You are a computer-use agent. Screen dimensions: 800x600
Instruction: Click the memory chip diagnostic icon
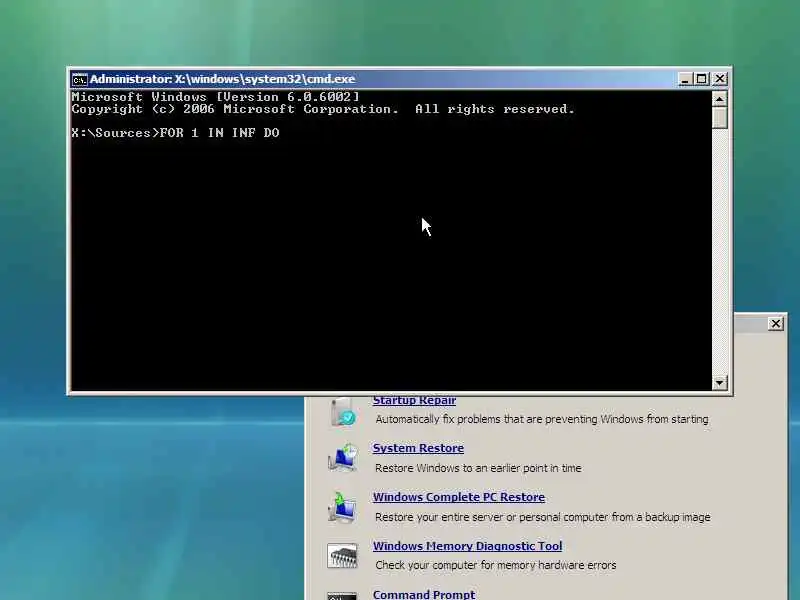(342, 556)
